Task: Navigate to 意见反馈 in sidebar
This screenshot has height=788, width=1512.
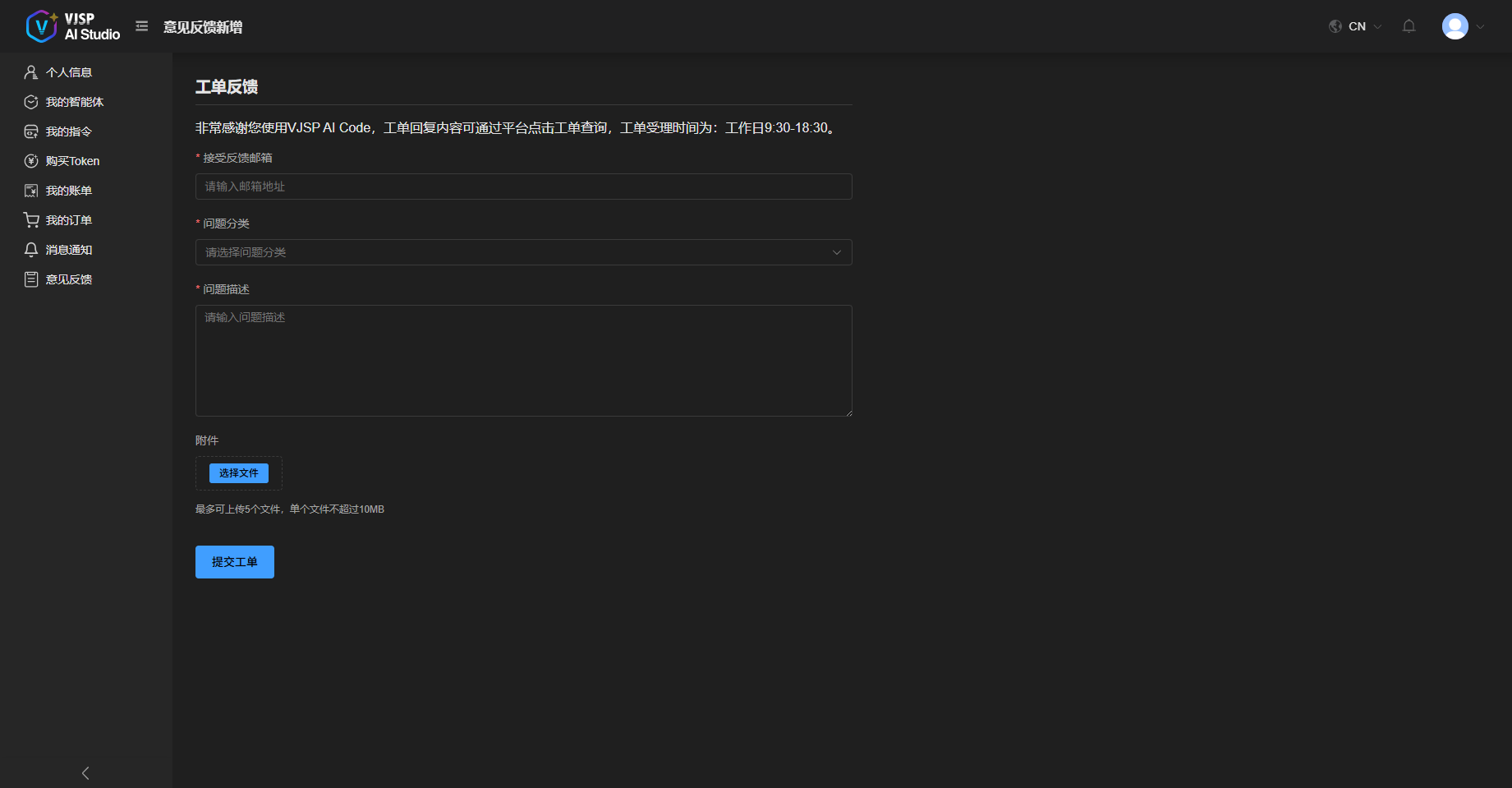Action: 68,279
